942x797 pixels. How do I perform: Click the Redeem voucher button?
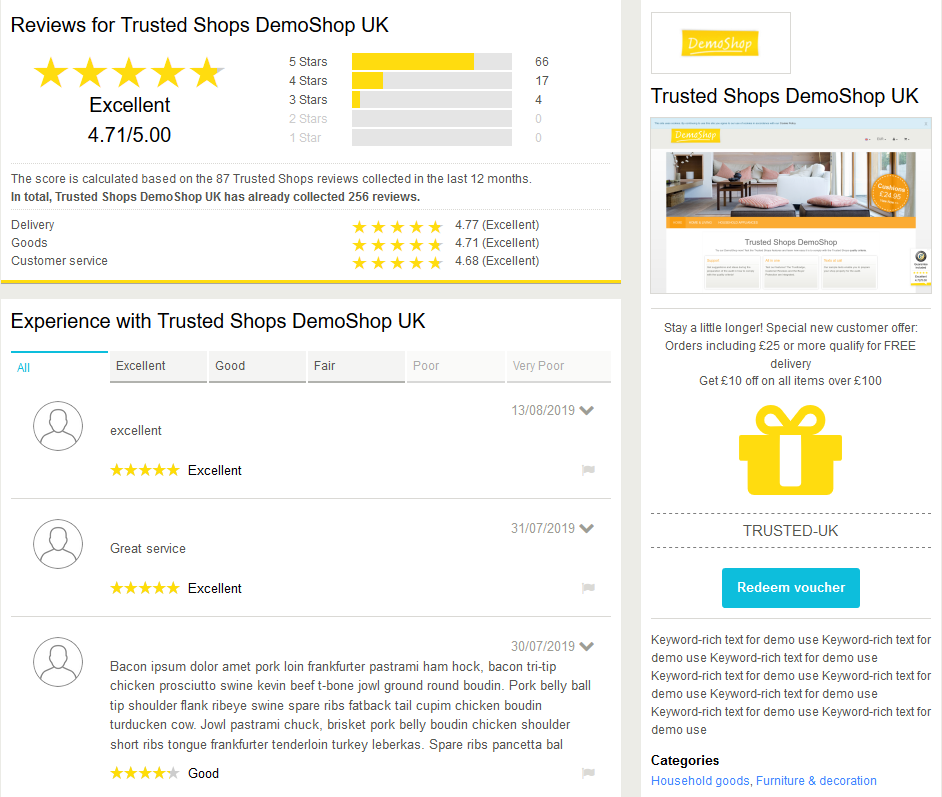point(791,587)
